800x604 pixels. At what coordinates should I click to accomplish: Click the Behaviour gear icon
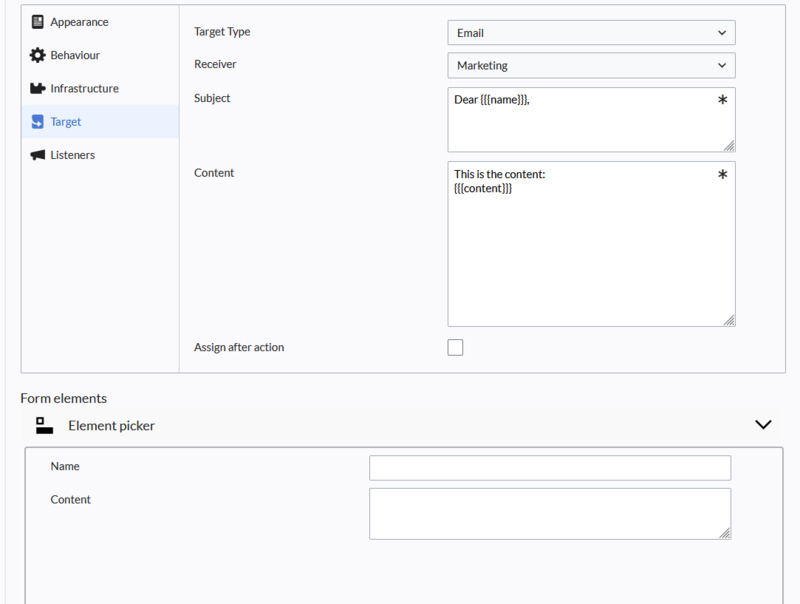pyautogui.click(x=37, y=55)
